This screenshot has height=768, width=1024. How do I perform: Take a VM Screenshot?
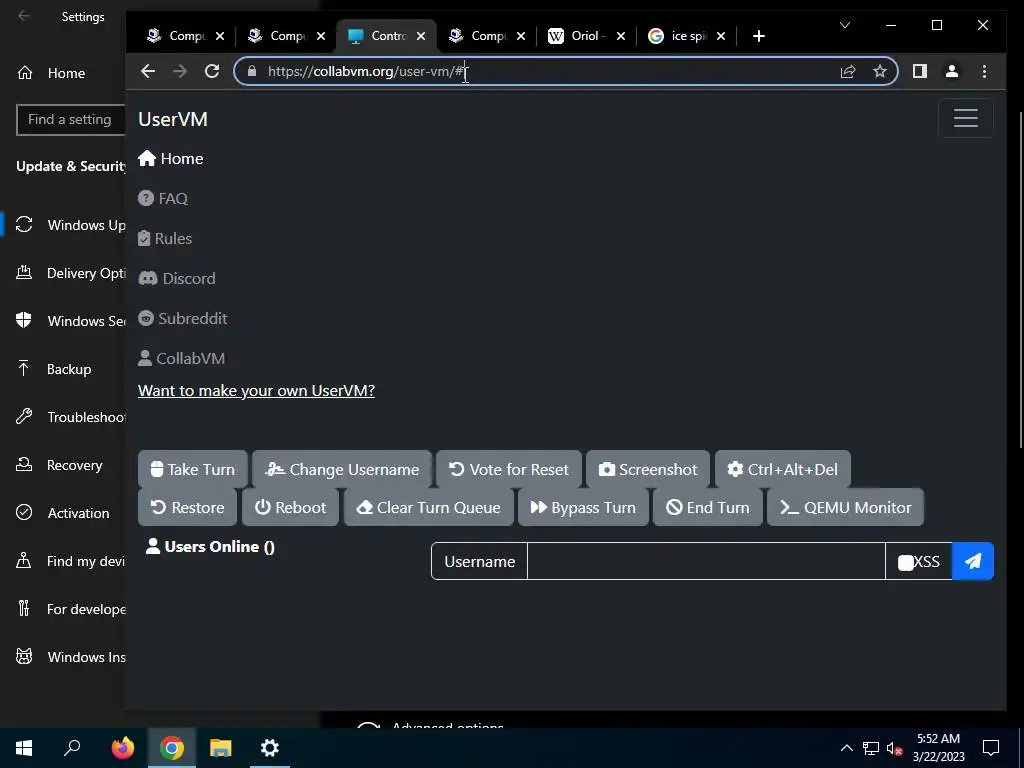pos(648,469)
